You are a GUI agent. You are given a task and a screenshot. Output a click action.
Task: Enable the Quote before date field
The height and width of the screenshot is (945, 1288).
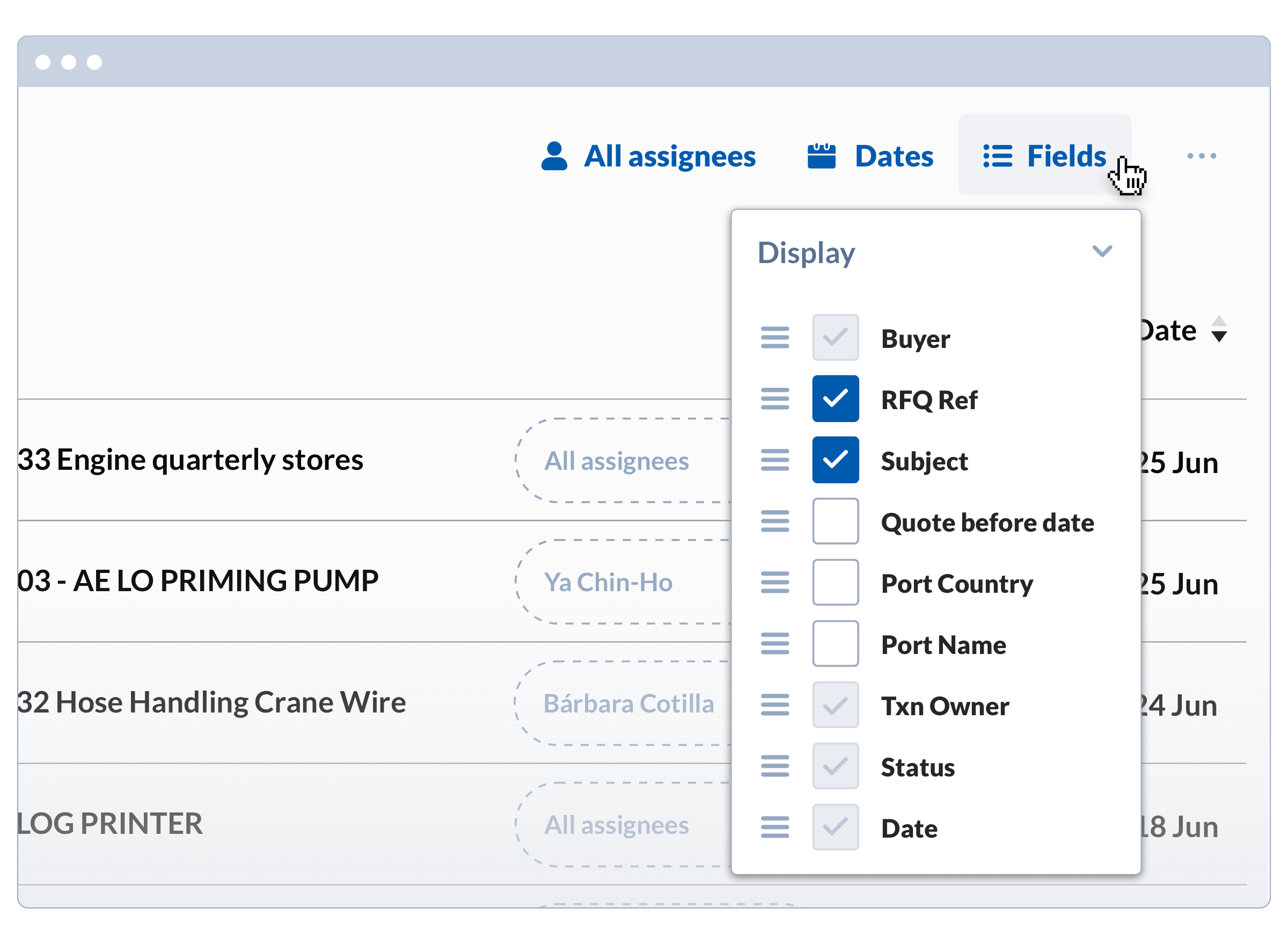pyautogui.click(x=835, y=521)
